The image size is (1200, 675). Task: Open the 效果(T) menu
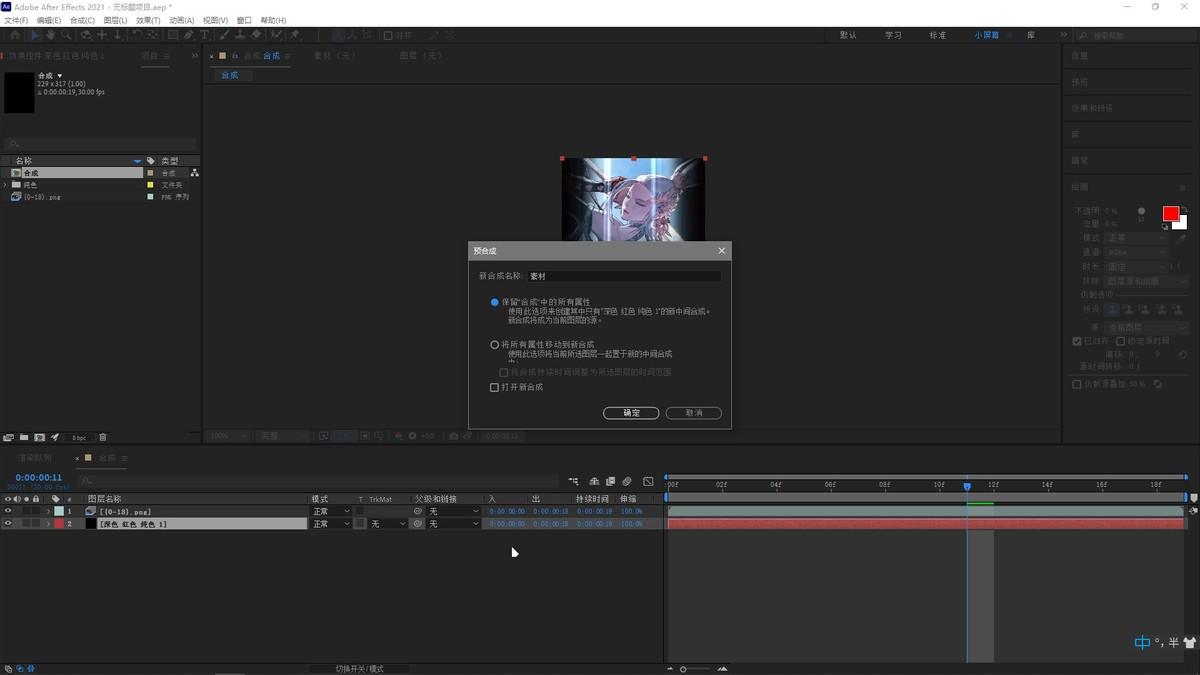148,20
